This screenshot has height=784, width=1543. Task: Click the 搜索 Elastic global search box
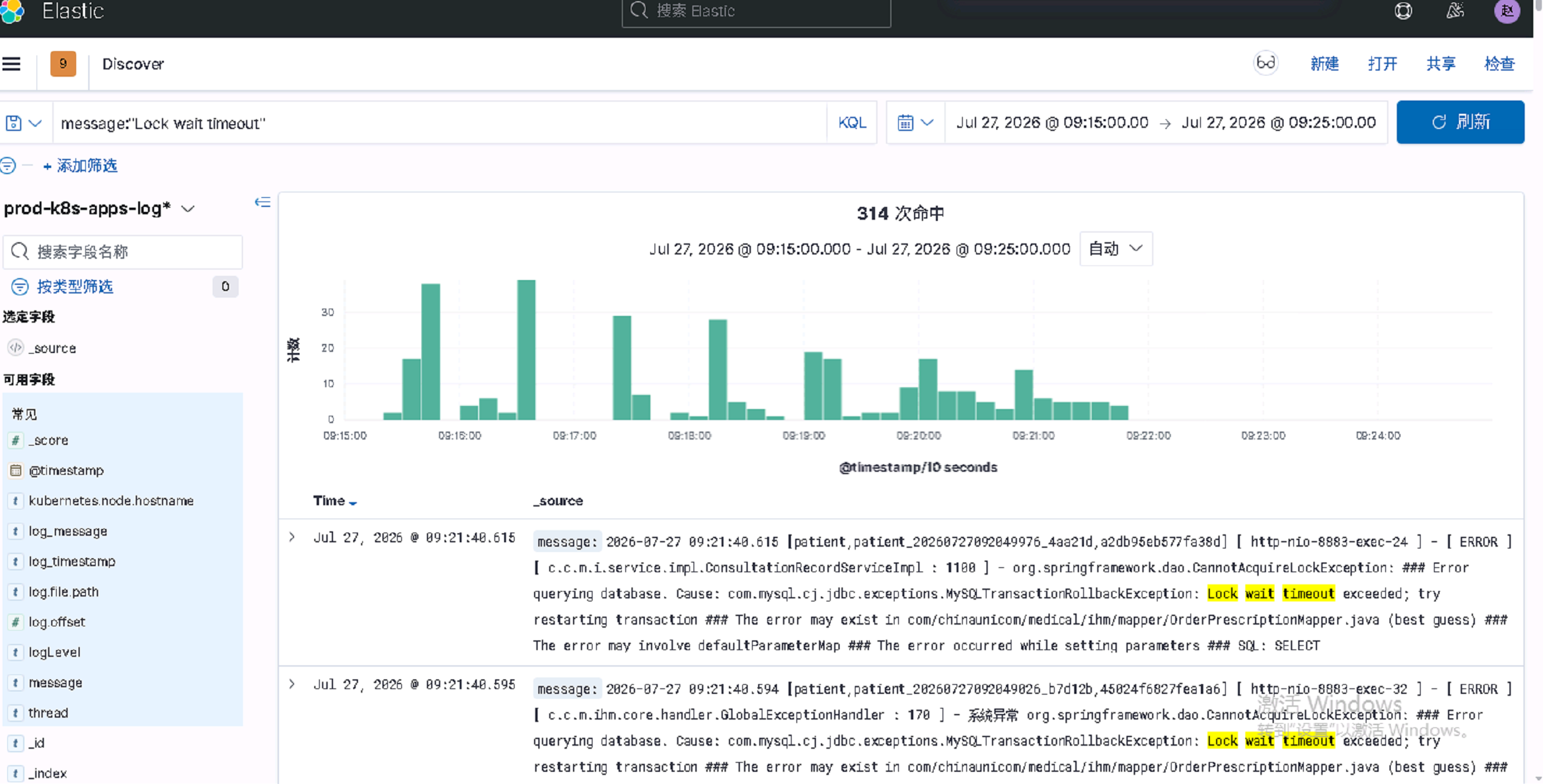pyautogui.click(x=756, y=12)
